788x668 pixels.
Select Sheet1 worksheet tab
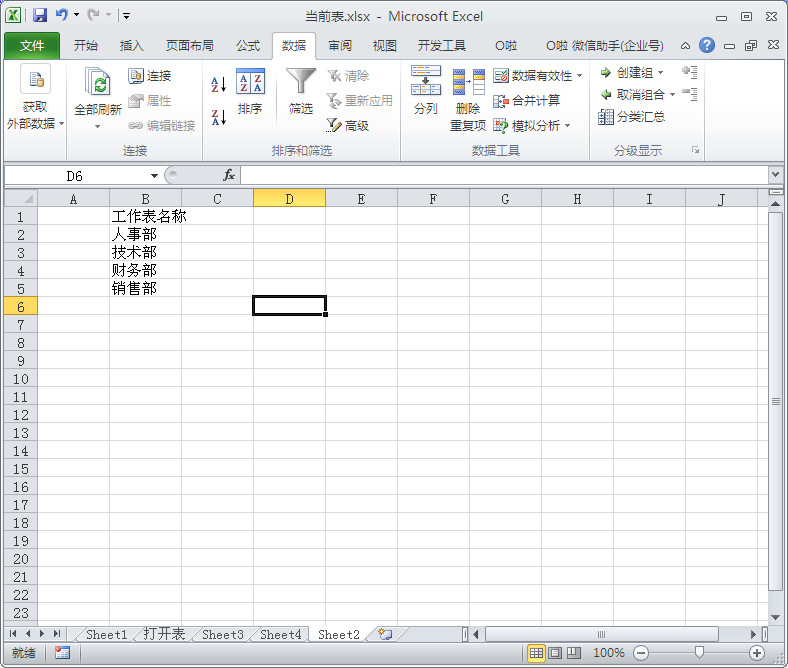click(107, 634)
